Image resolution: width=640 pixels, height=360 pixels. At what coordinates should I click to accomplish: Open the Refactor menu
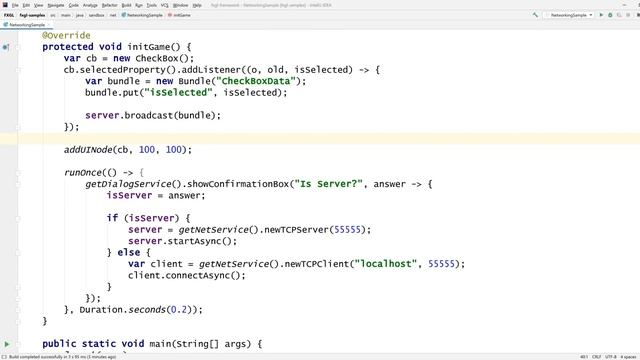109,5
